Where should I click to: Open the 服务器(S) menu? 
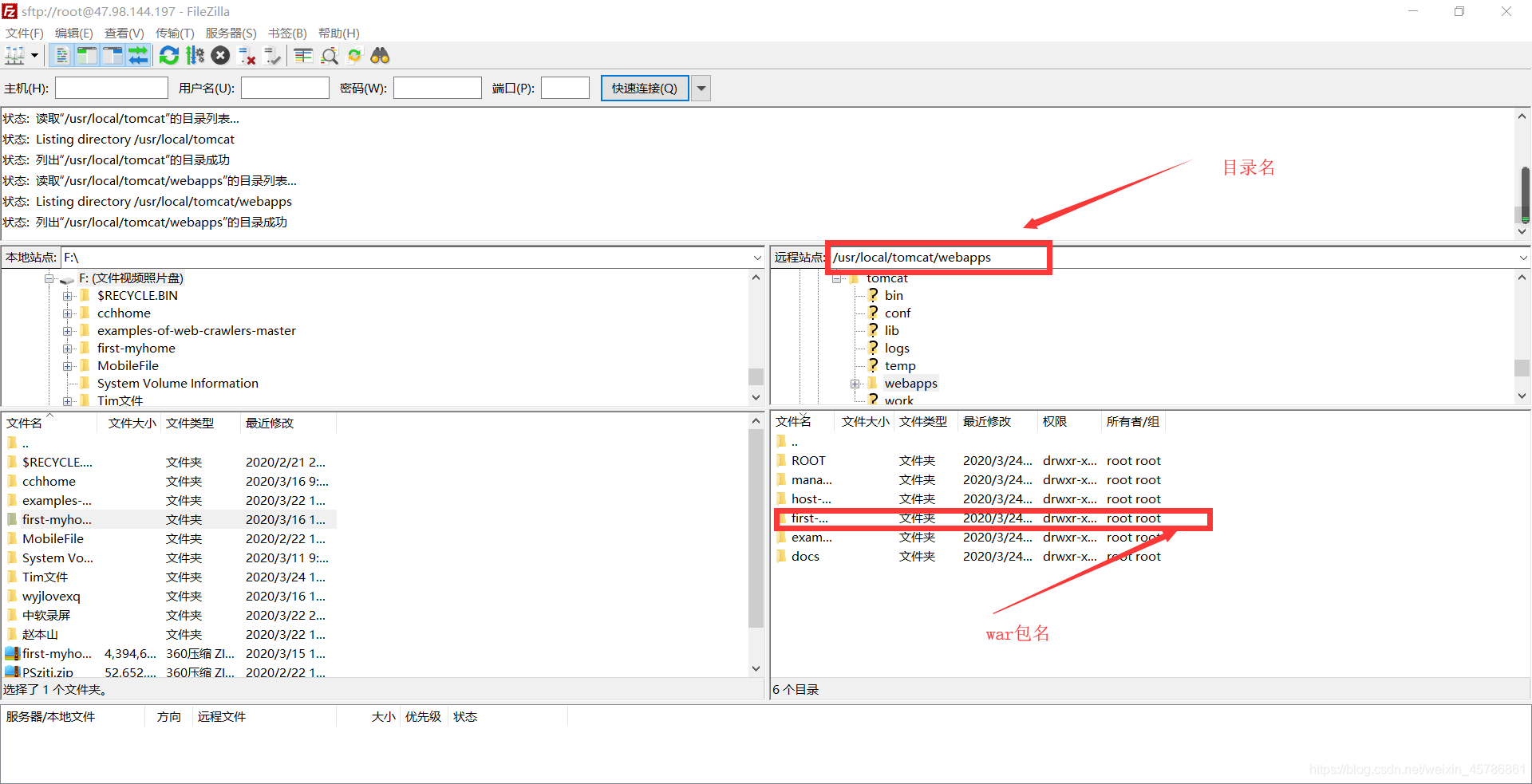tap(231, 33)
